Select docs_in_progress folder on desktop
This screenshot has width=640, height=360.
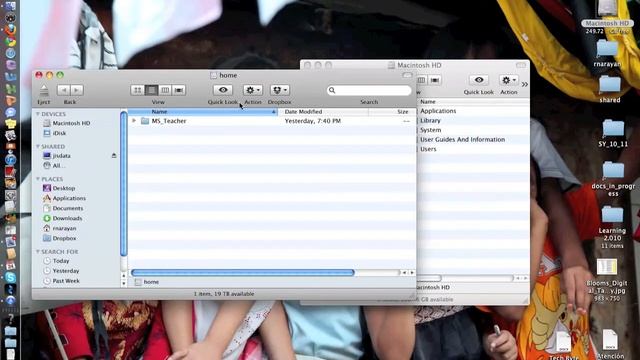coord(613,170)
